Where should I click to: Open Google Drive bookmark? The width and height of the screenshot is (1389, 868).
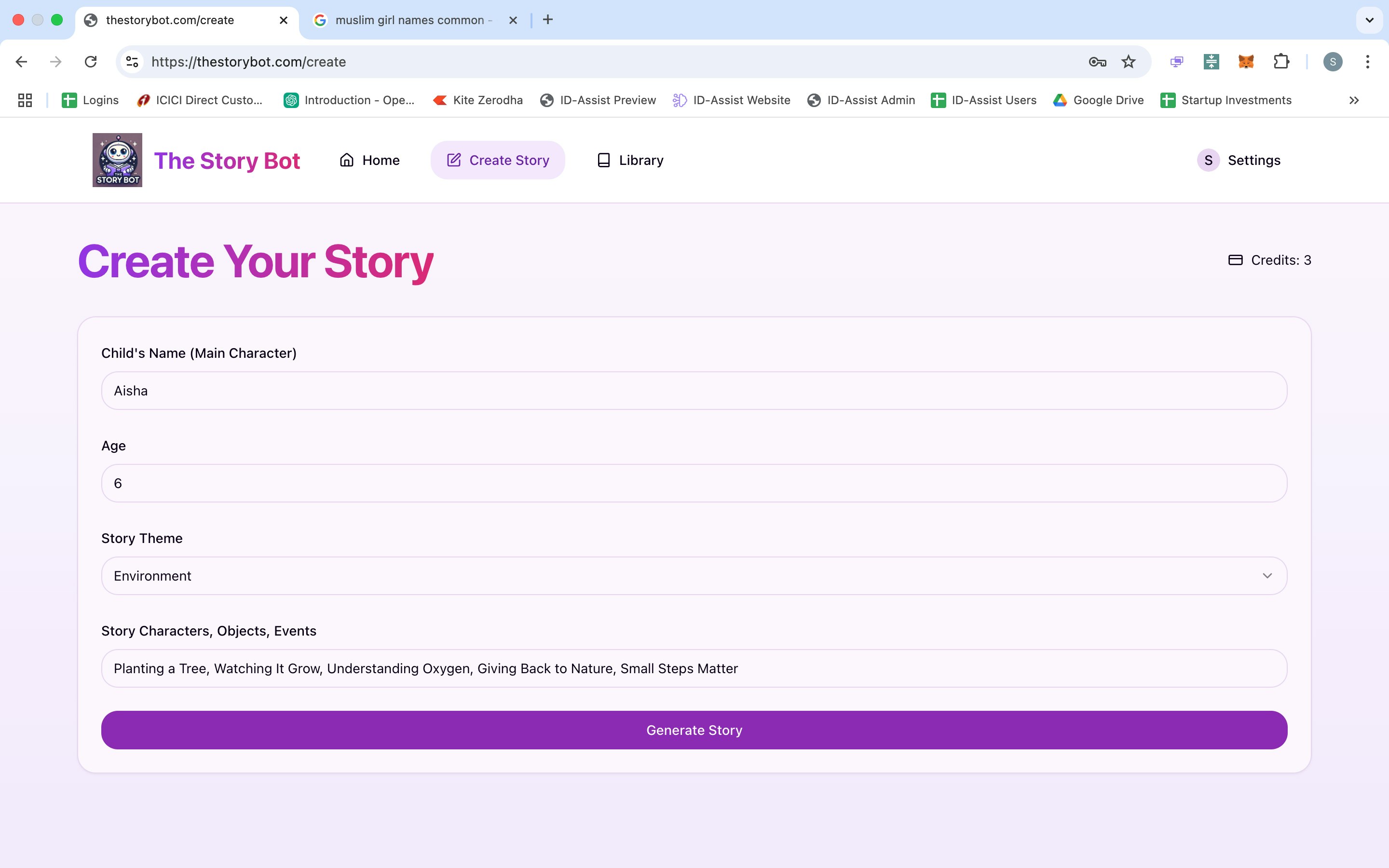pos(1098,100)
